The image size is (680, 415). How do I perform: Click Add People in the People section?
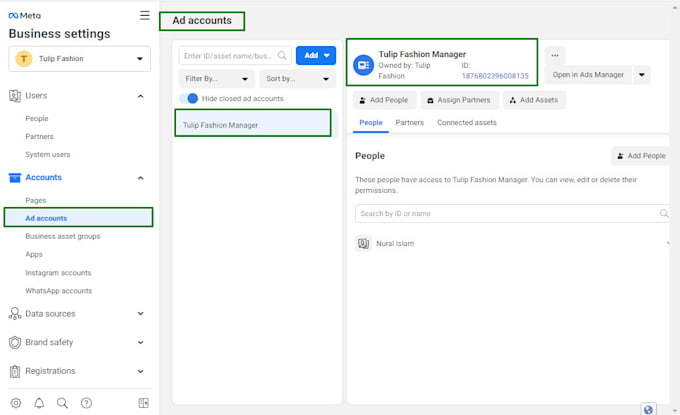641,156
